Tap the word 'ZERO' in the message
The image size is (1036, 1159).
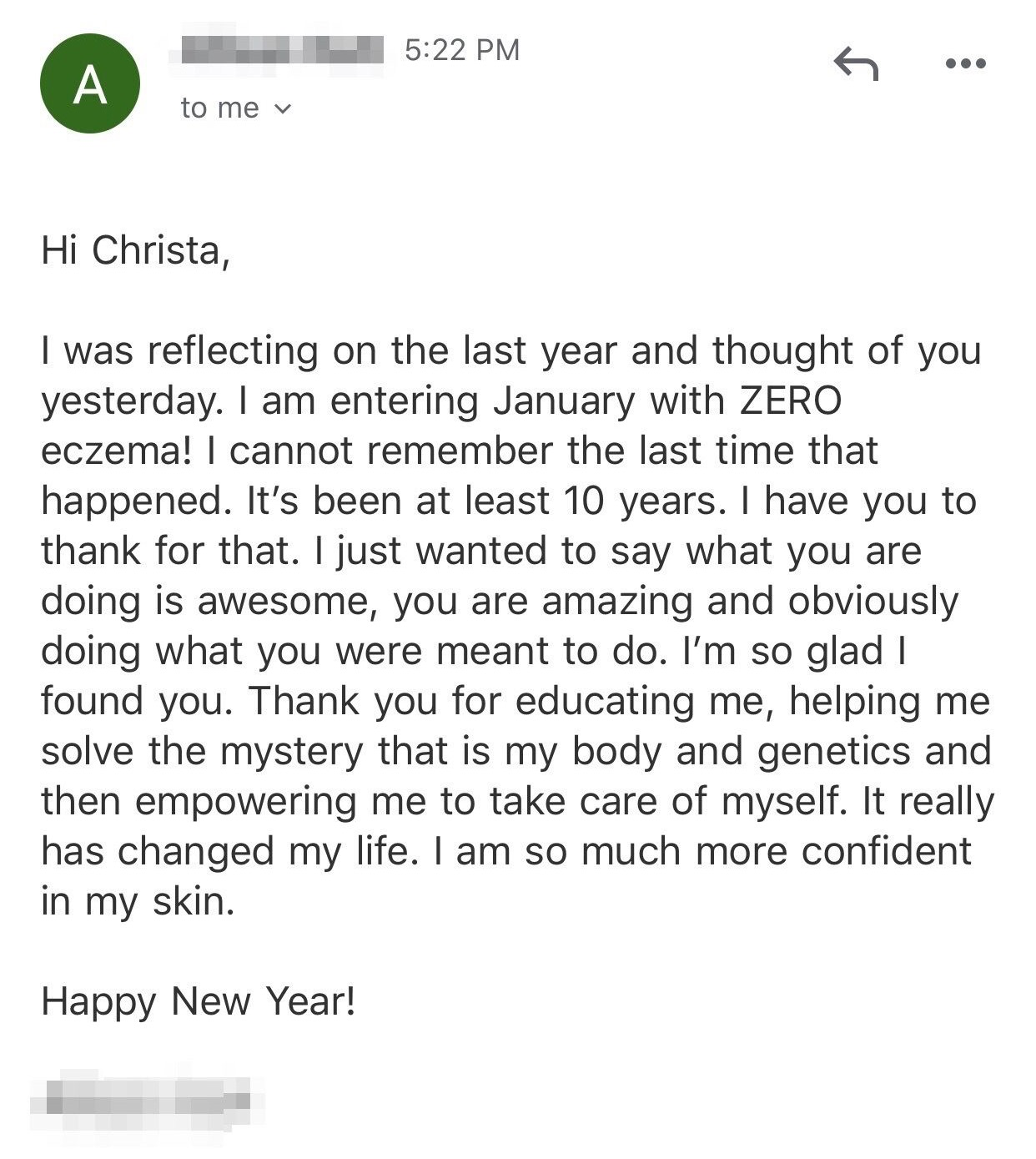tap(791, 401)
